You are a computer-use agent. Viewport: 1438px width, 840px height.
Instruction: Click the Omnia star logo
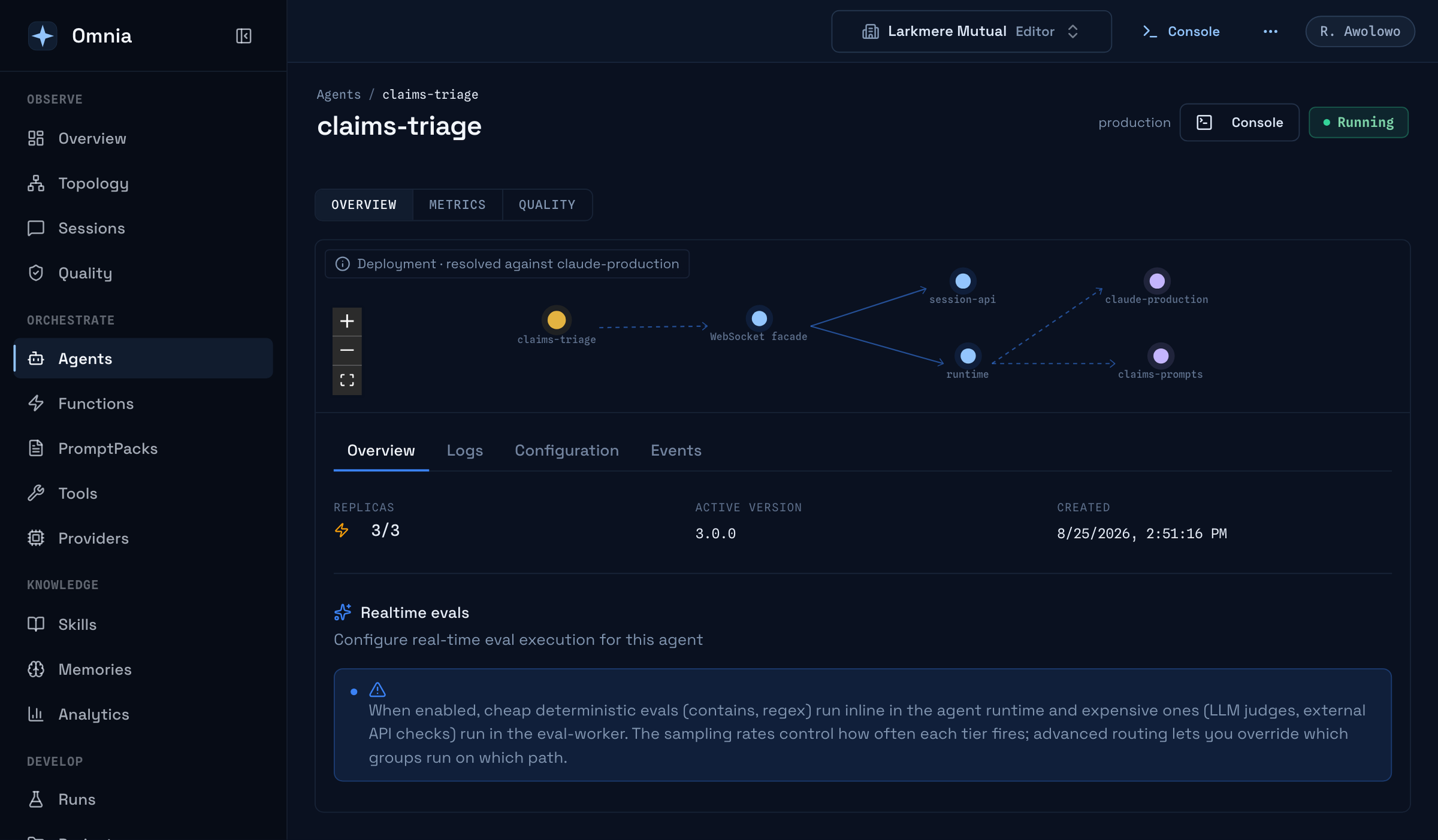click(x=43, y=36)
